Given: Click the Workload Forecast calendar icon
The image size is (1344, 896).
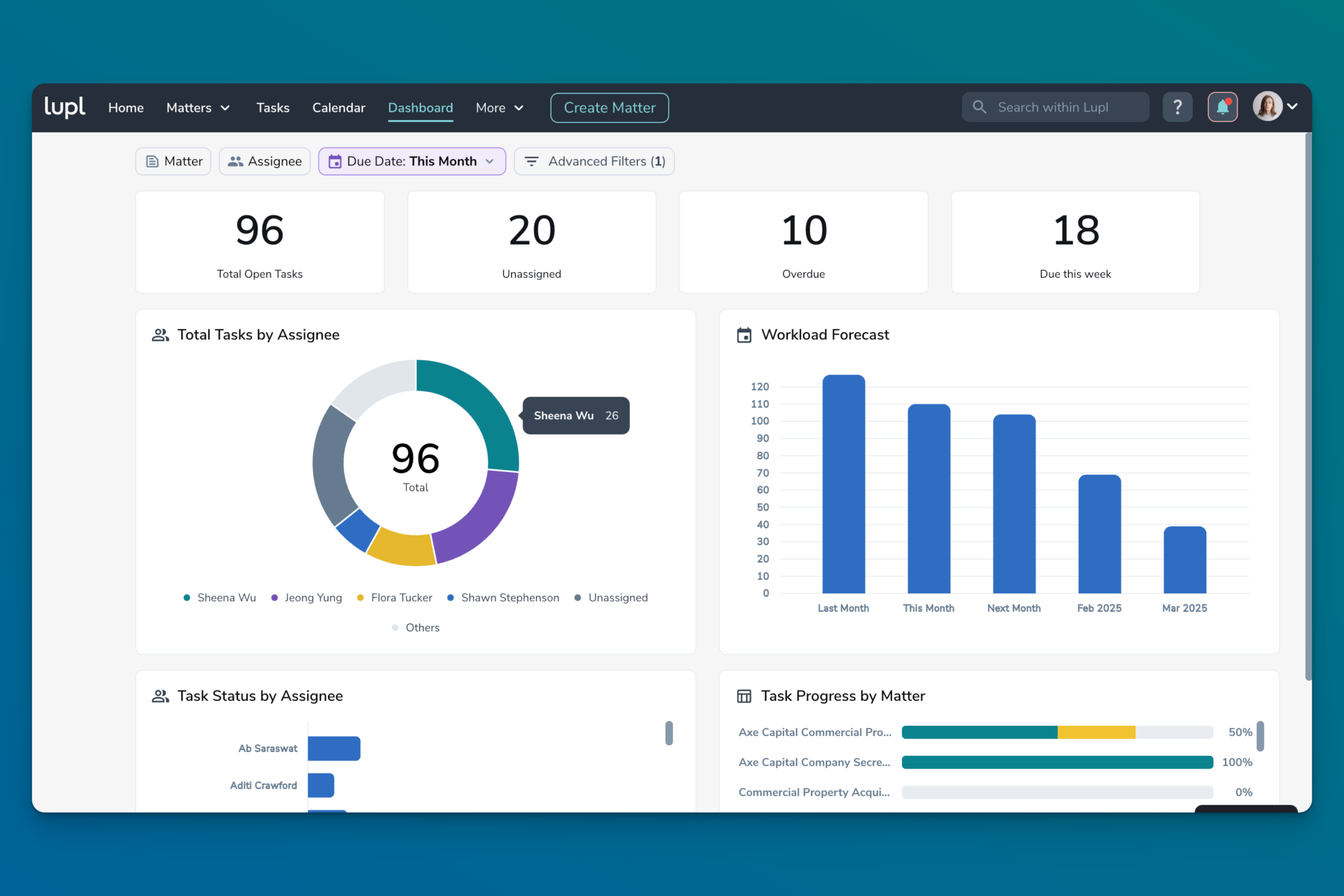Looking at the screenshot, I should pos(744,335).
